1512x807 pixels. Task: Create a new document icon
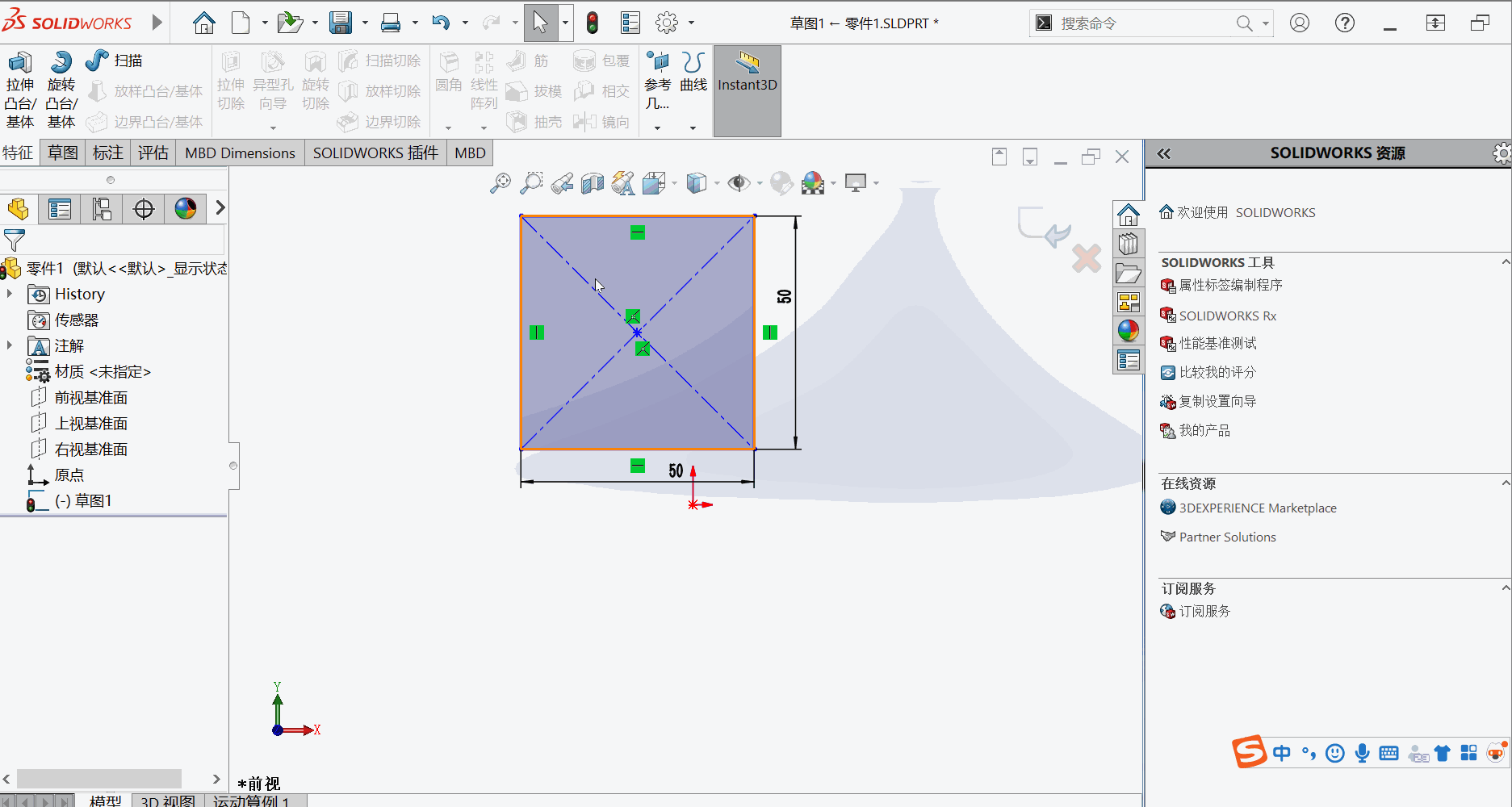241,23
